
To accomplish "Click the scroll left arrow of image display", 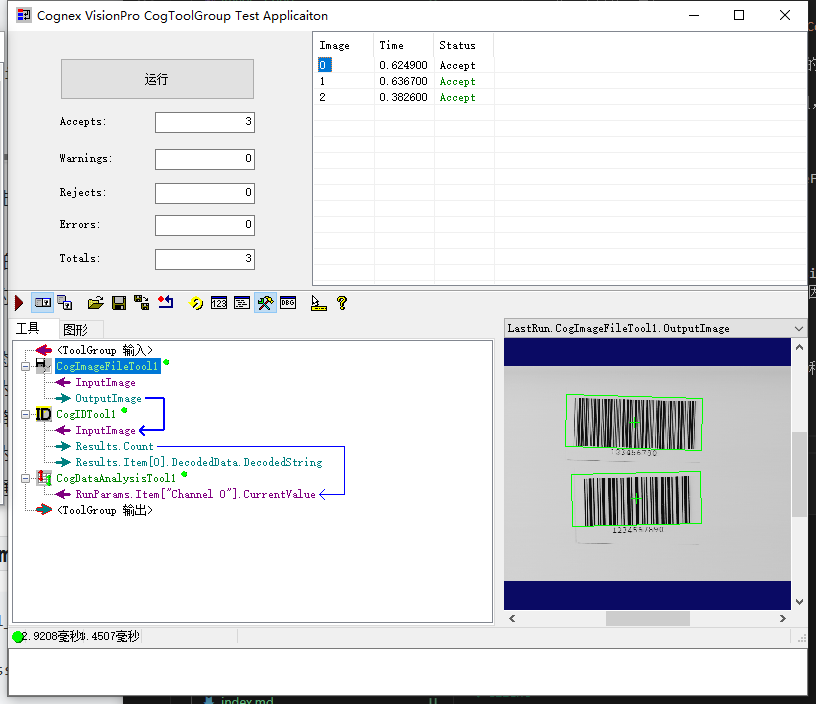I will click(512, 618).
